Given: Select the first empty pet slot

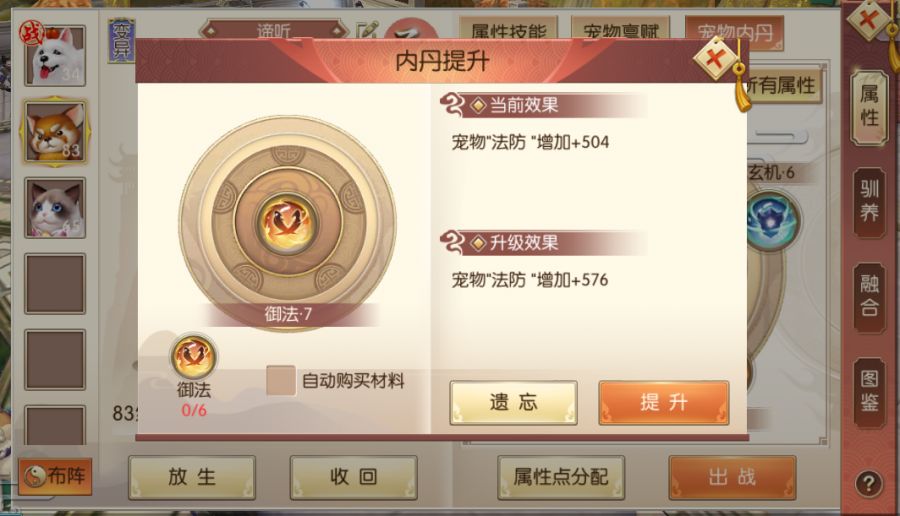Looking at the screenshot, I should (55, 284).
